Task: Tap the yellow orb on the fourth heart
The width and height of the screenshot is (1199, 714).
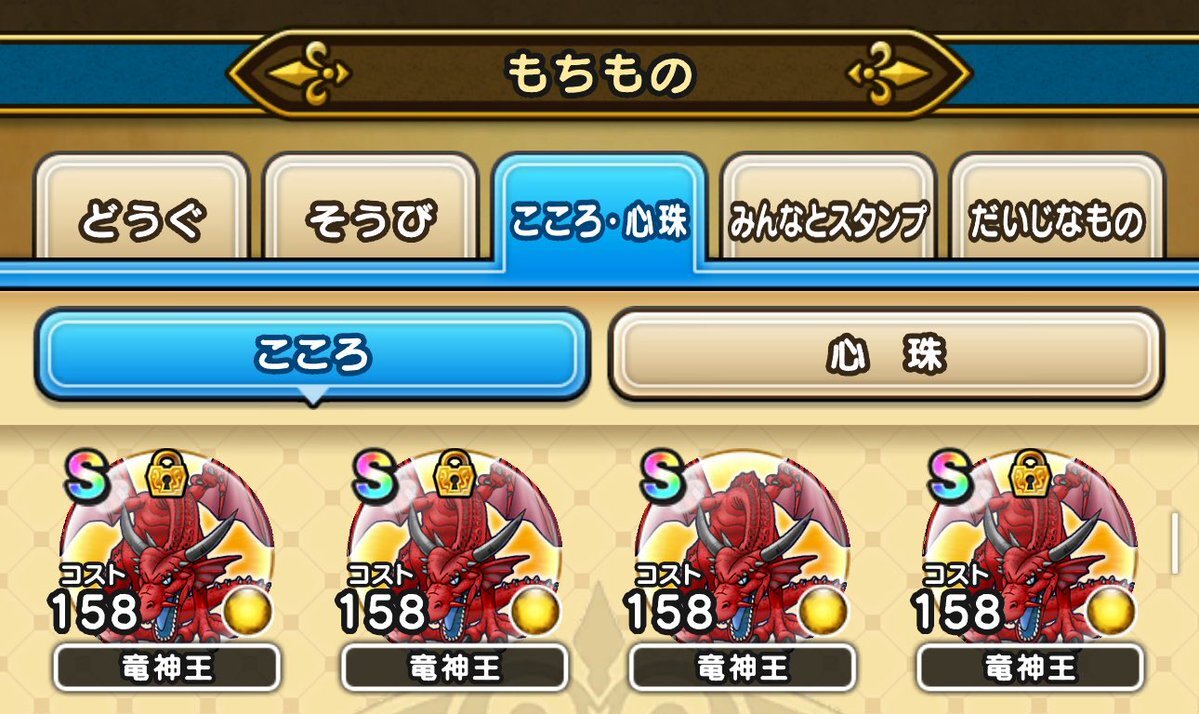Action: (1111, 611)
